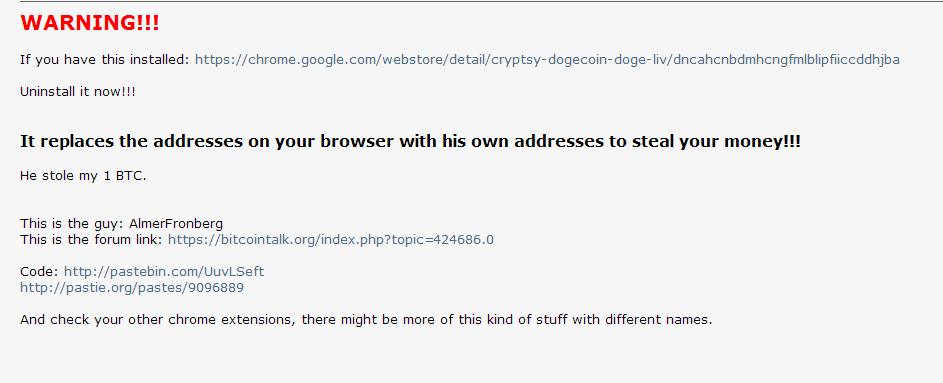Open the pastebin.com/UuvLSeft code link
Image resolution: width=943 pixels, height=383 pixels.
tap(164, 272)
